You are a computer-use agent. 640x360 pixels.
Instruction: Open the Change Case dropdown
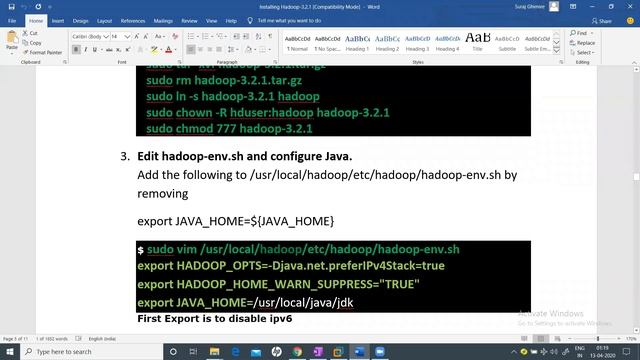pyautogui.click(x=160, y=37)
